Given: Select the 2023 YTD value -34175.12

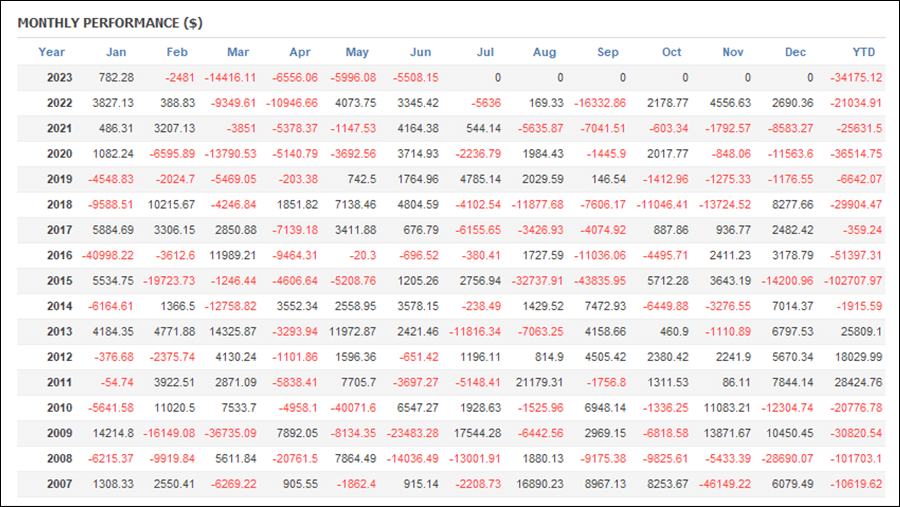Looking at the screenshot, I should (856, 78).
